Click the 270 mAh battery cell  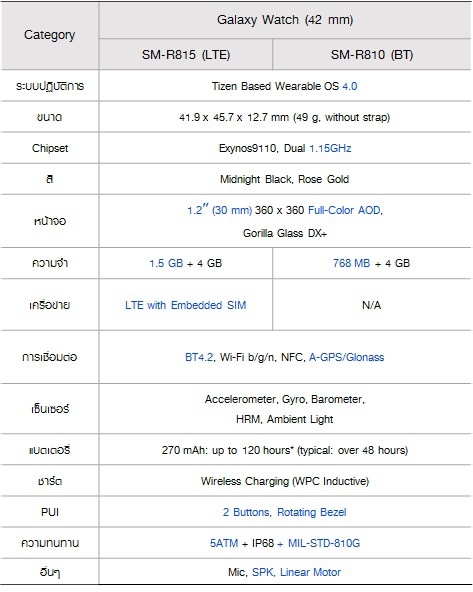285,450
